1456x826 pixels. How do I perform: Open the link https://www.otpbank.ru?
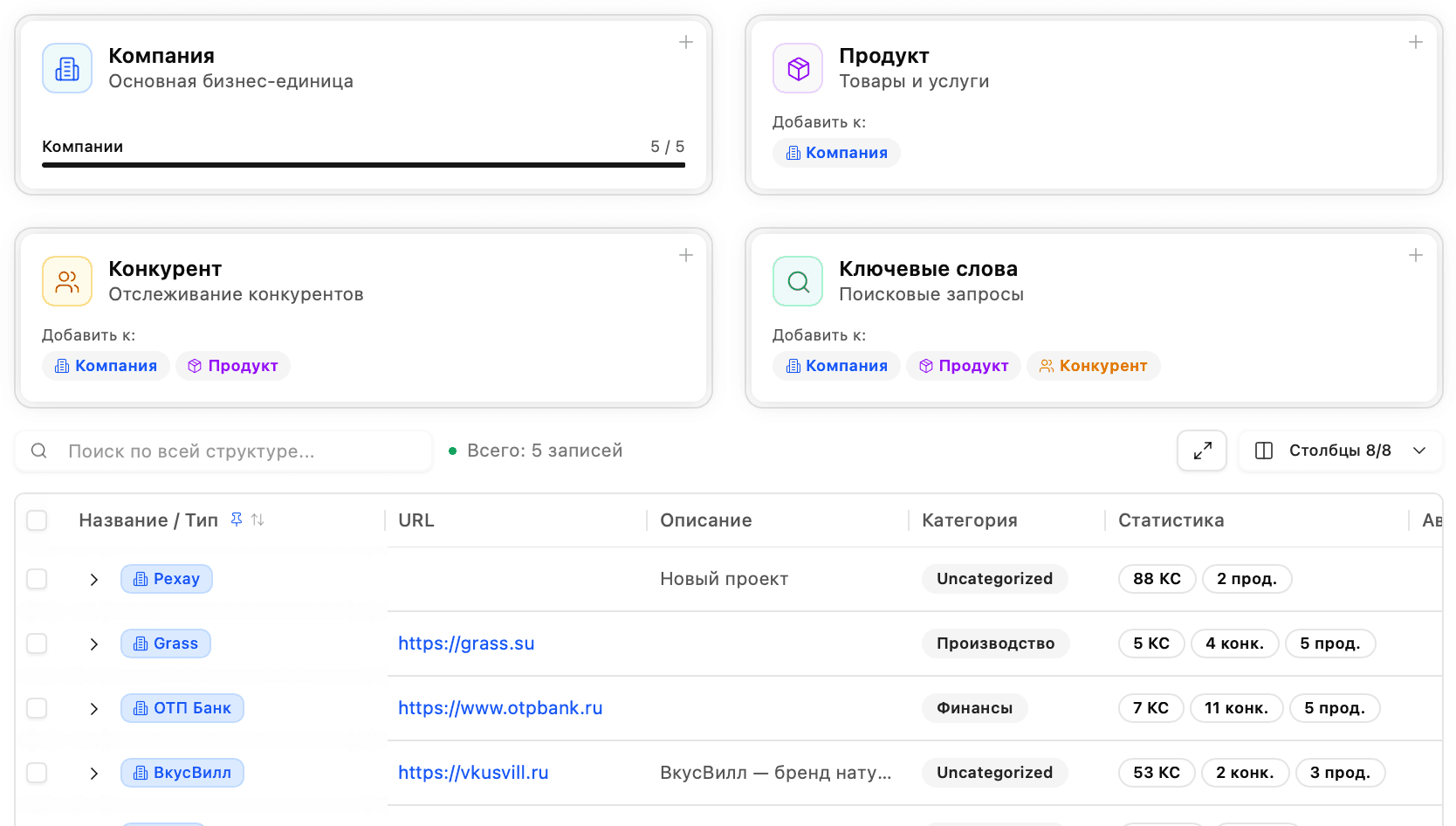[x=500, y=707]
